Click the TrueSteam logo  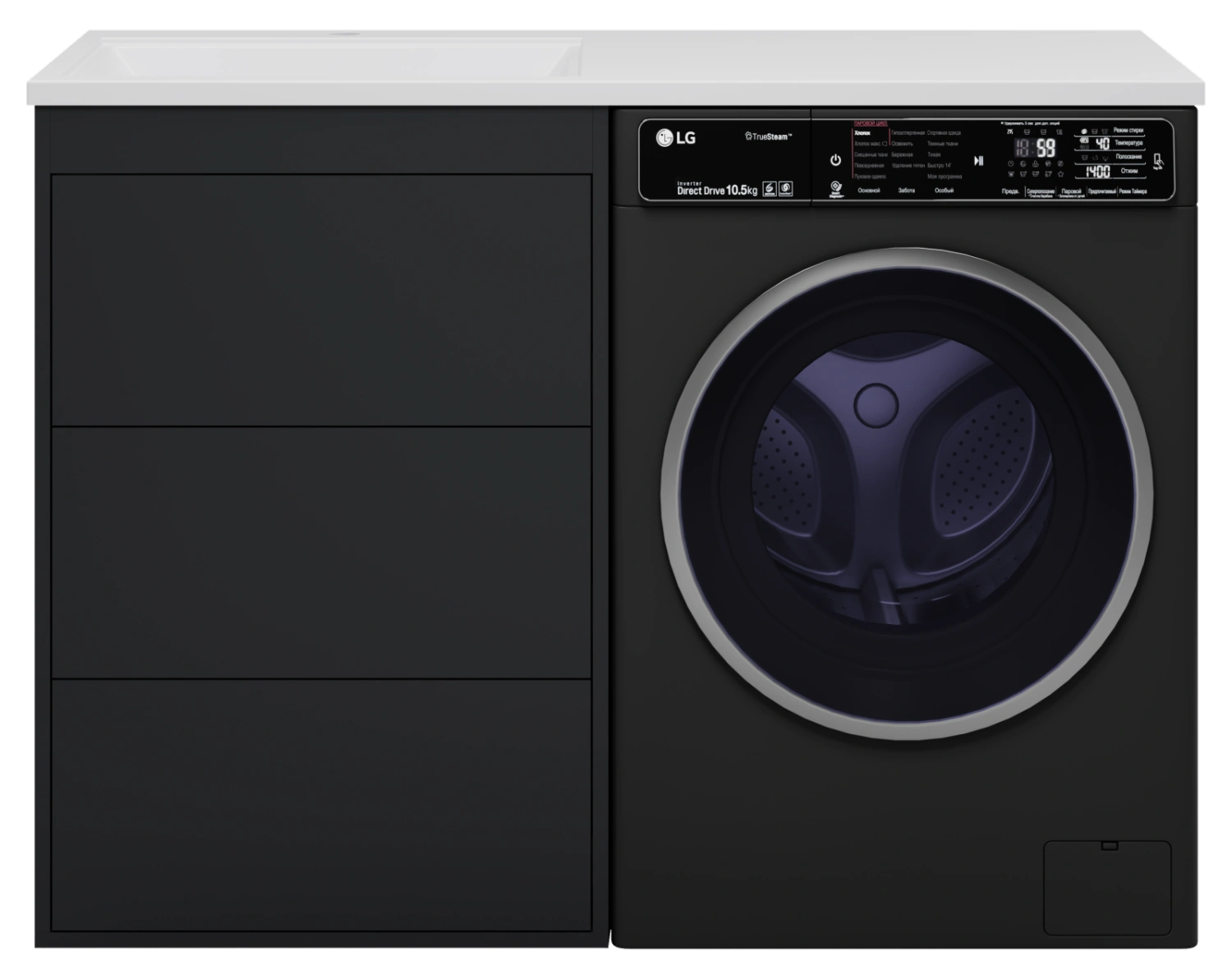(x=768, y=137)
